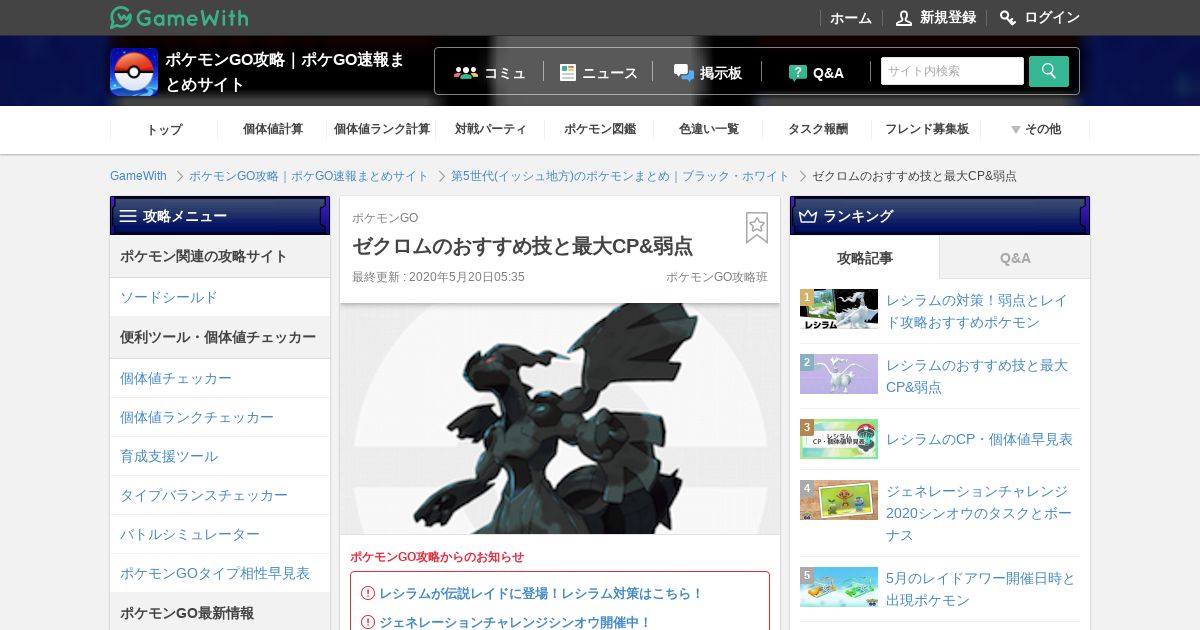Bookmark the article with the star icon
This screenshot has width=1200, height=630.
[x=757, y=228]
